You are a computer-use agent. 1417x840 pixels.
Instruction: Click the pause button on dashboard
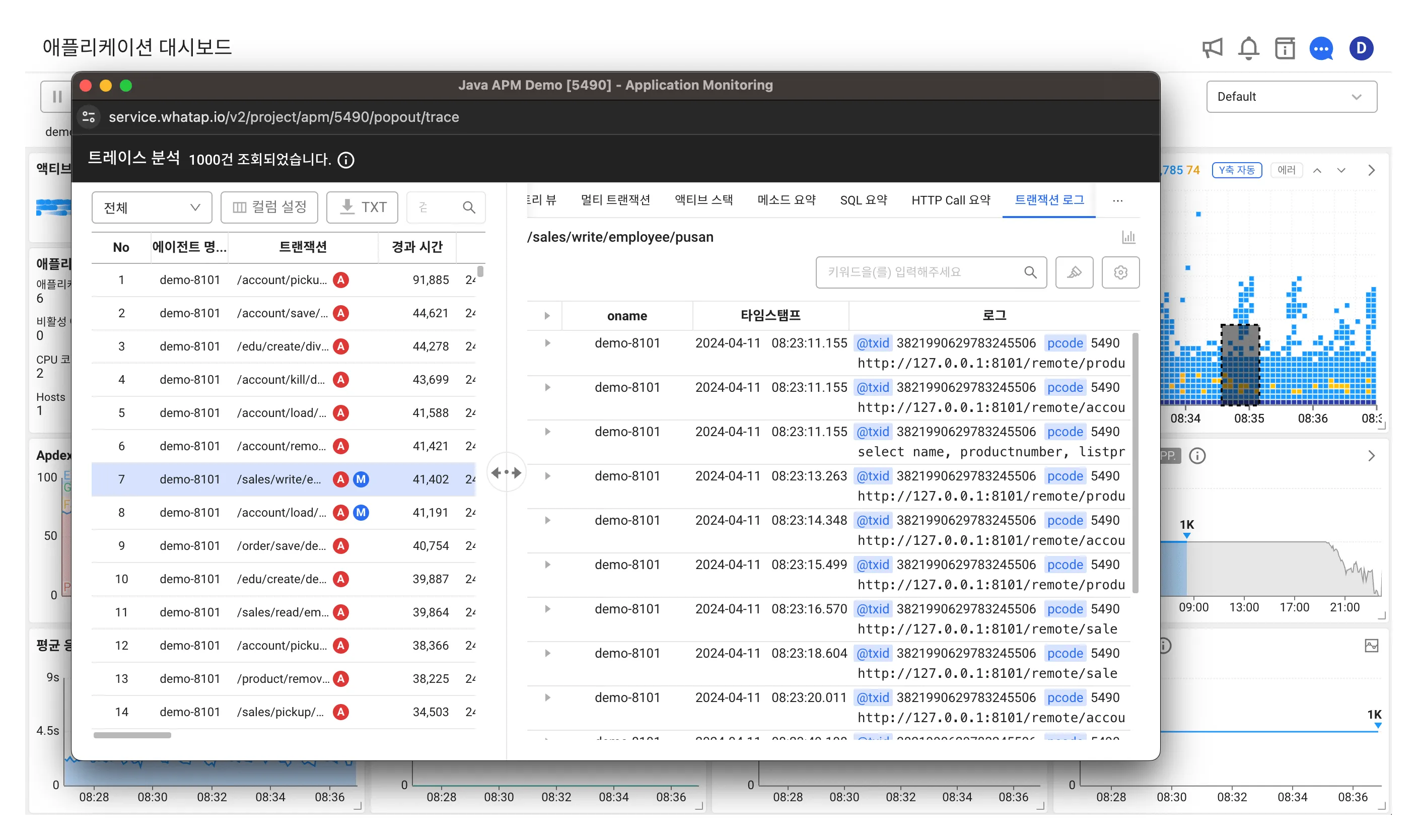56,97
